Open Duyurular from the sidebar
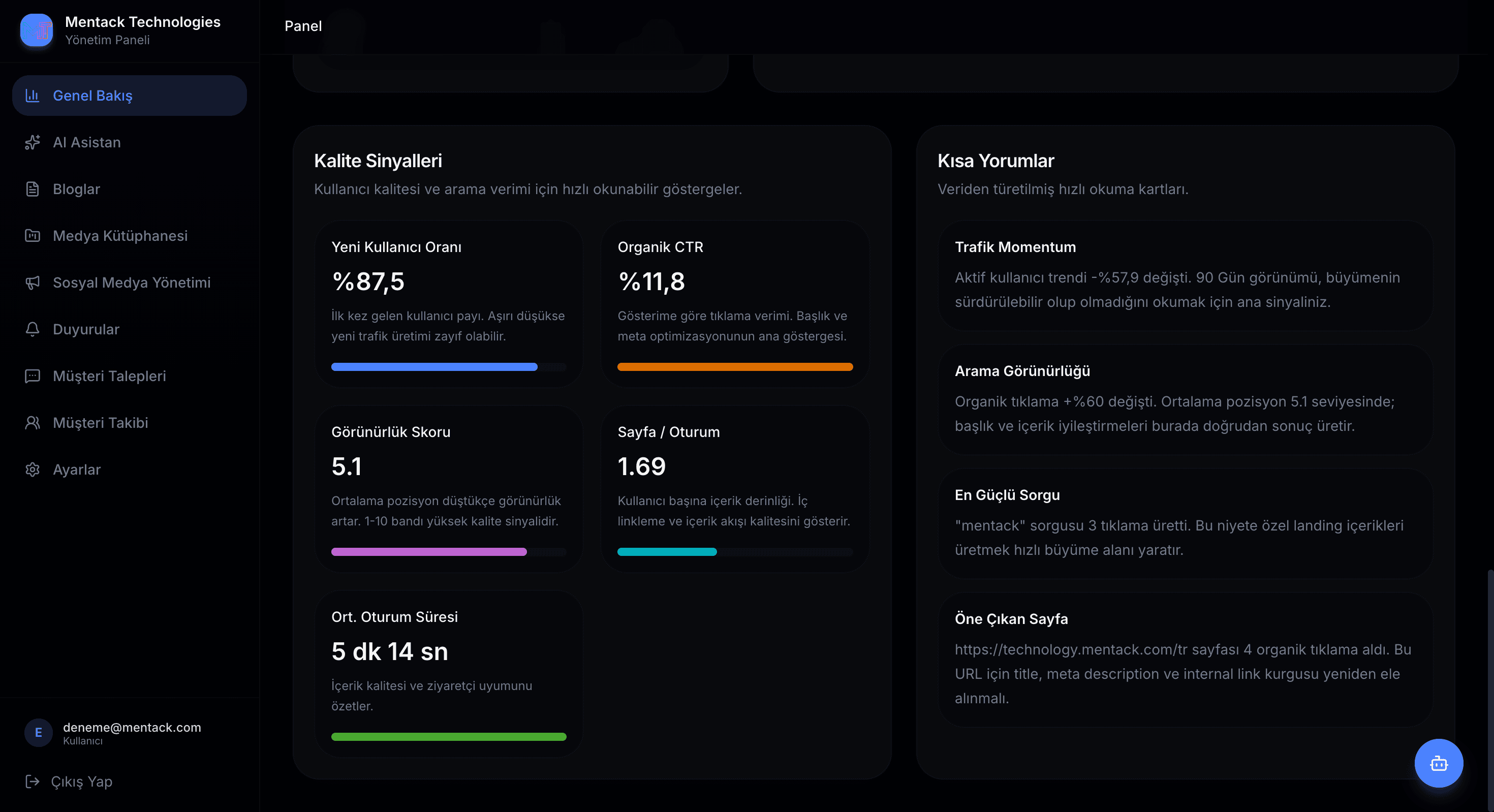1494x812 pixels. [130, 329]
